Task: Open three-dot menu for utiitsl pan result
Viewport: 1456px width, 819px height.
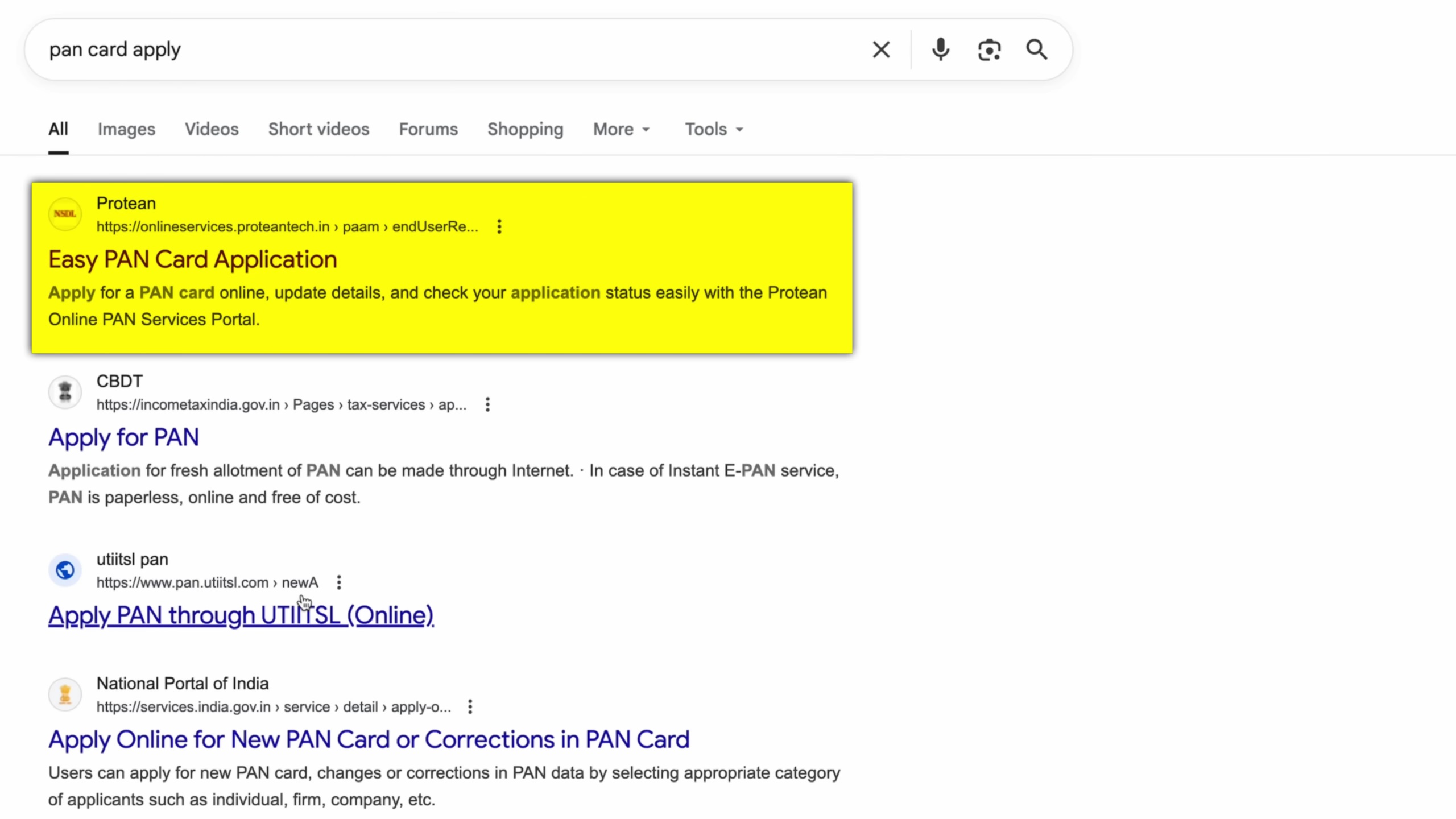Action: coord(339,583)
